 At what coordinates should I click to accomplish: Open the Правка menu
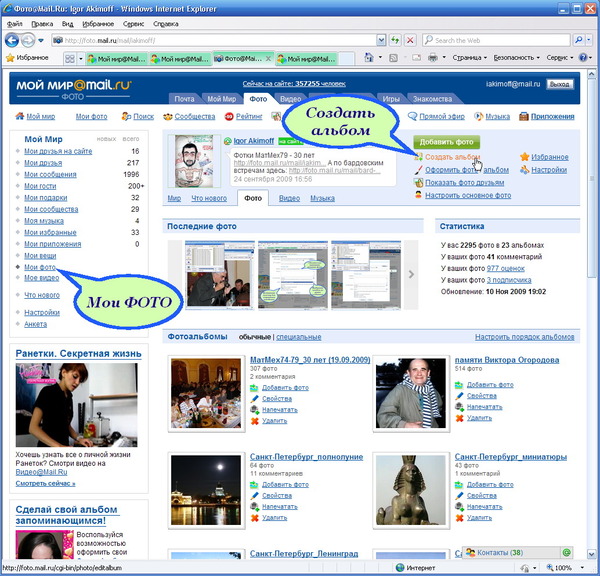pos(42,24)
